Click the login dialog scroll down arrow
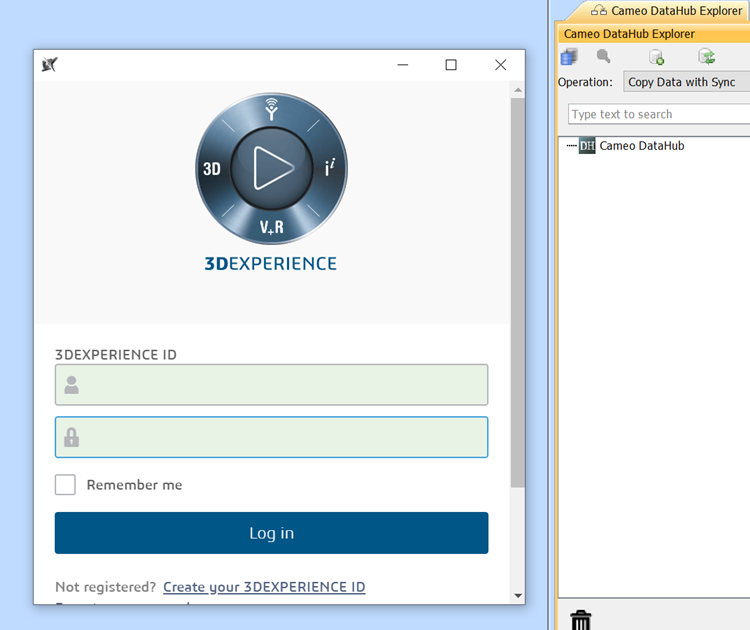The width and height of the screenshot is (750, 630). click(x=518, y=596)
